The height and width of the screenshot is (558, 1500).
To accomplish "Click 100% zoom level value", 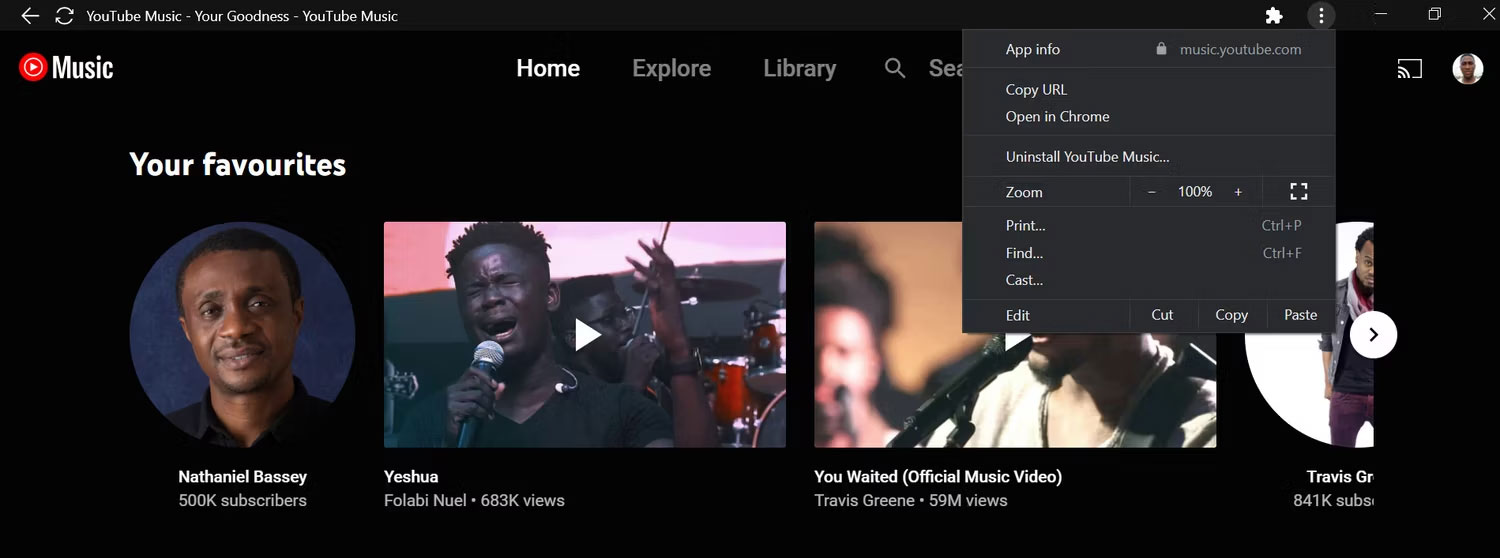I will 1195,191.
